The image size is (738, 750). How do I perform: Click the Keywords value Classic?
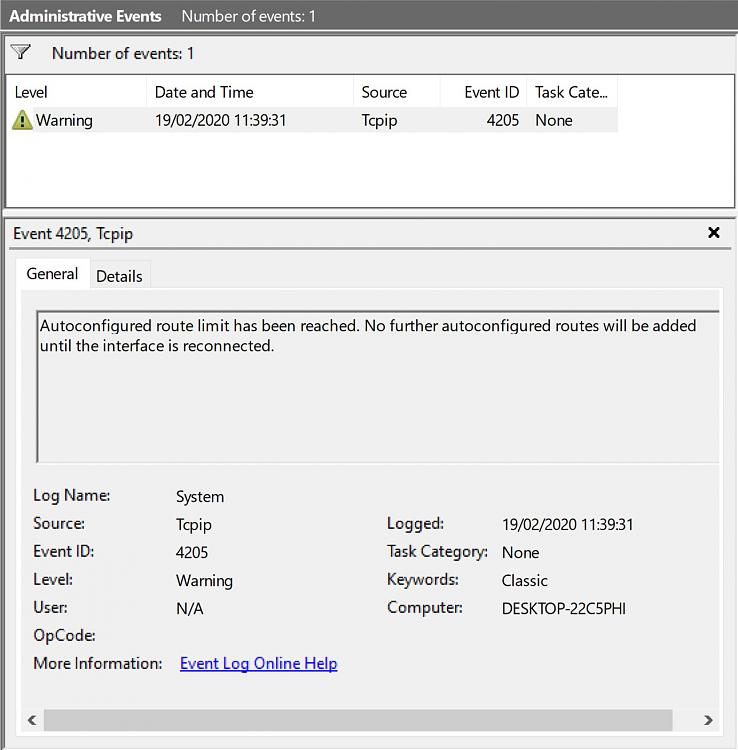point(525,581)
